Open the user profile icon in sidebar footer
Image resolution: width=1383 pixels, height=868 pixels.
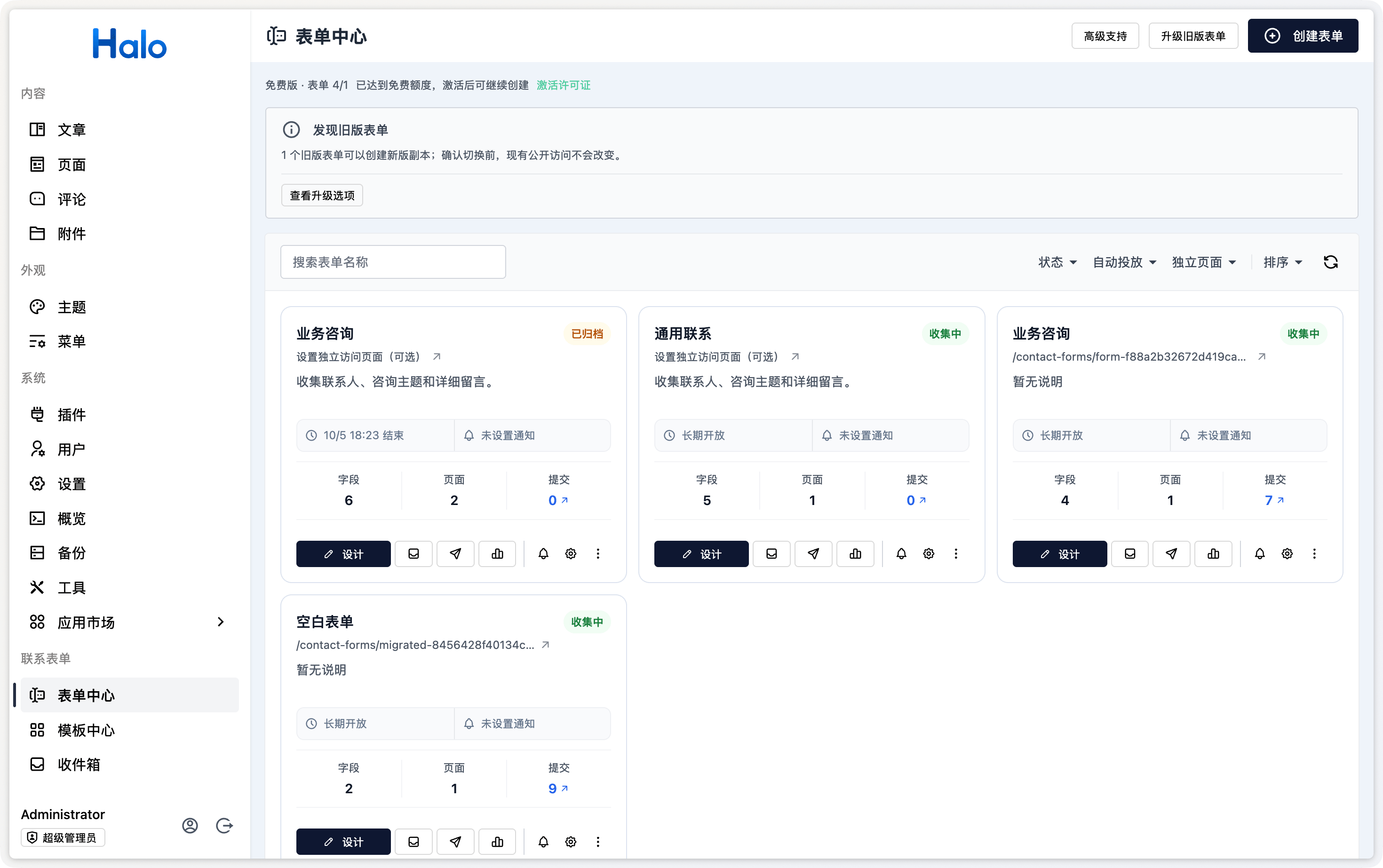pyautogui.click(x=190, y=825)
